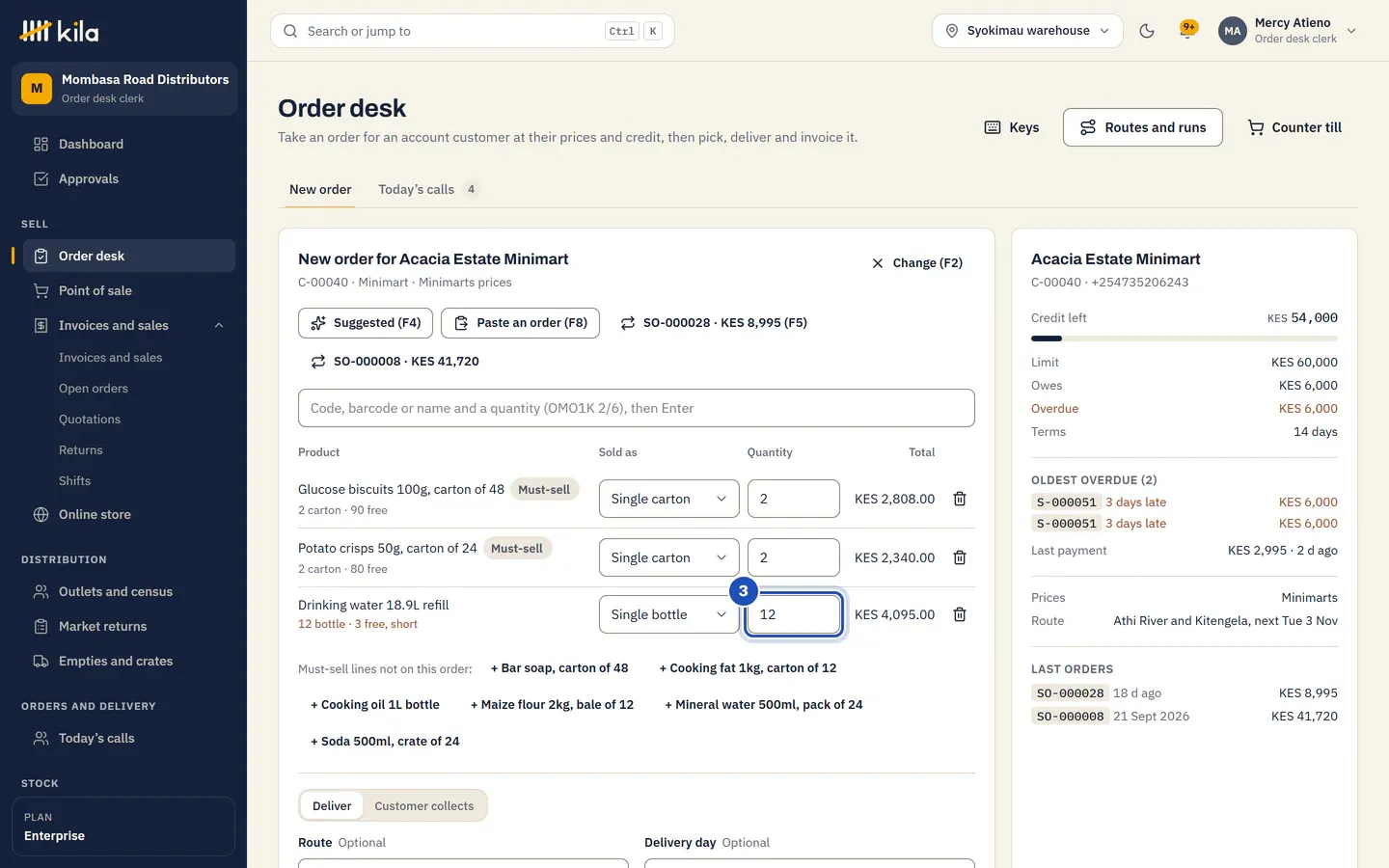Open Quotations submenu item
The image size is (1389, 868).
pyautogui.click(x=90, y=419)
